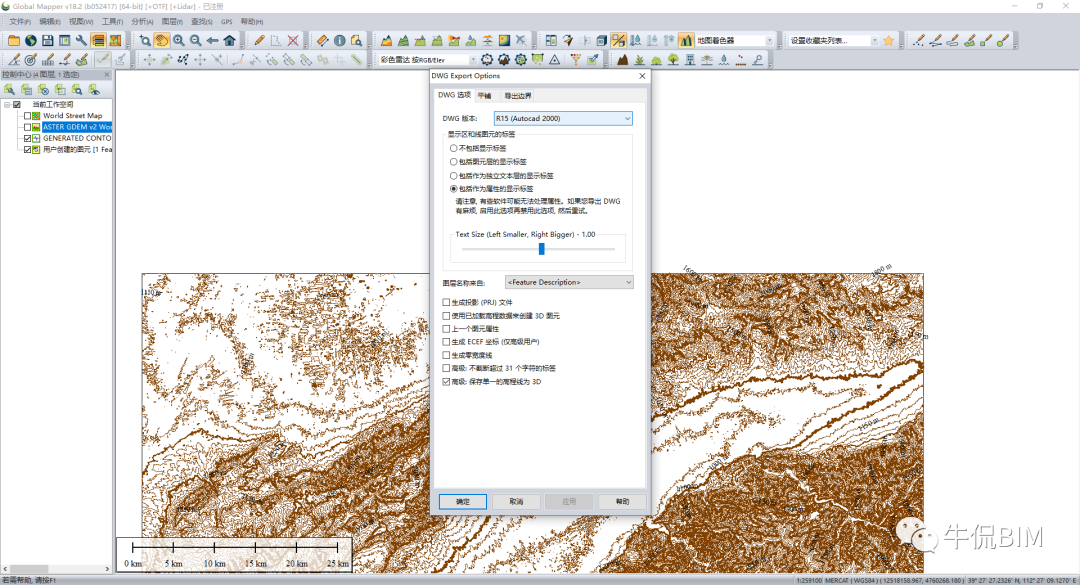Select the 包括作为属性的显示标签 radio option

(x=453, y=189)
